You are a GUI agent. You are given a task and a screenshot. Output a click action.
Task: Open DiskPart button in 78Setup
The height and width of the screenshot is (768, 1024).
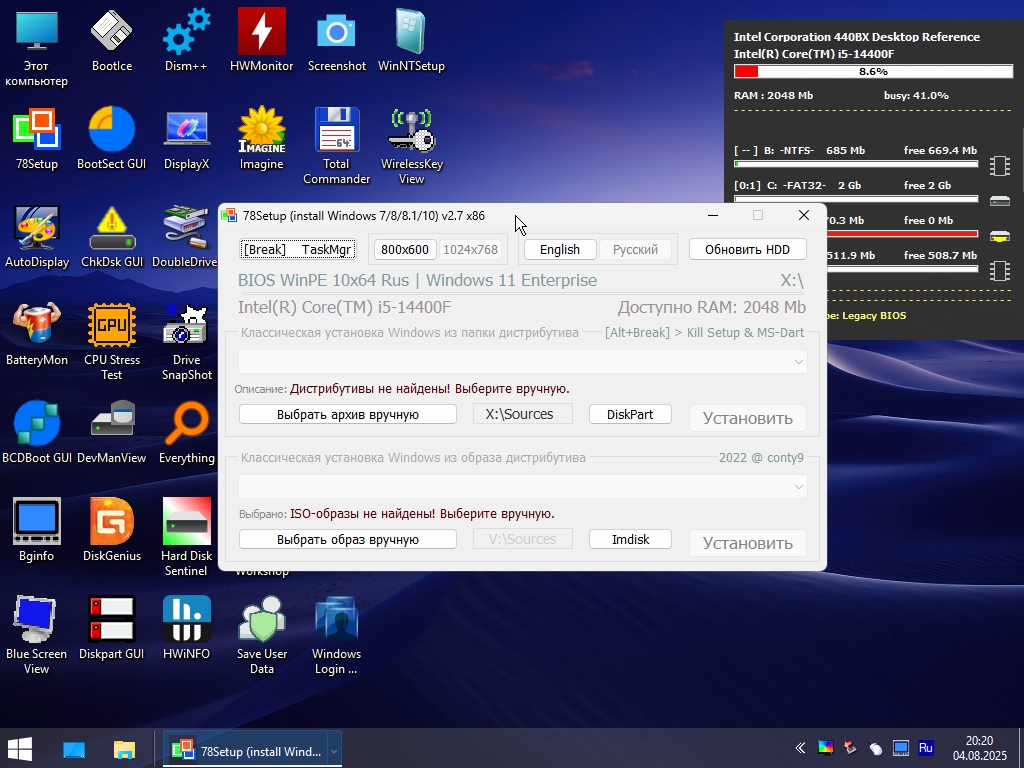point(630,414)
